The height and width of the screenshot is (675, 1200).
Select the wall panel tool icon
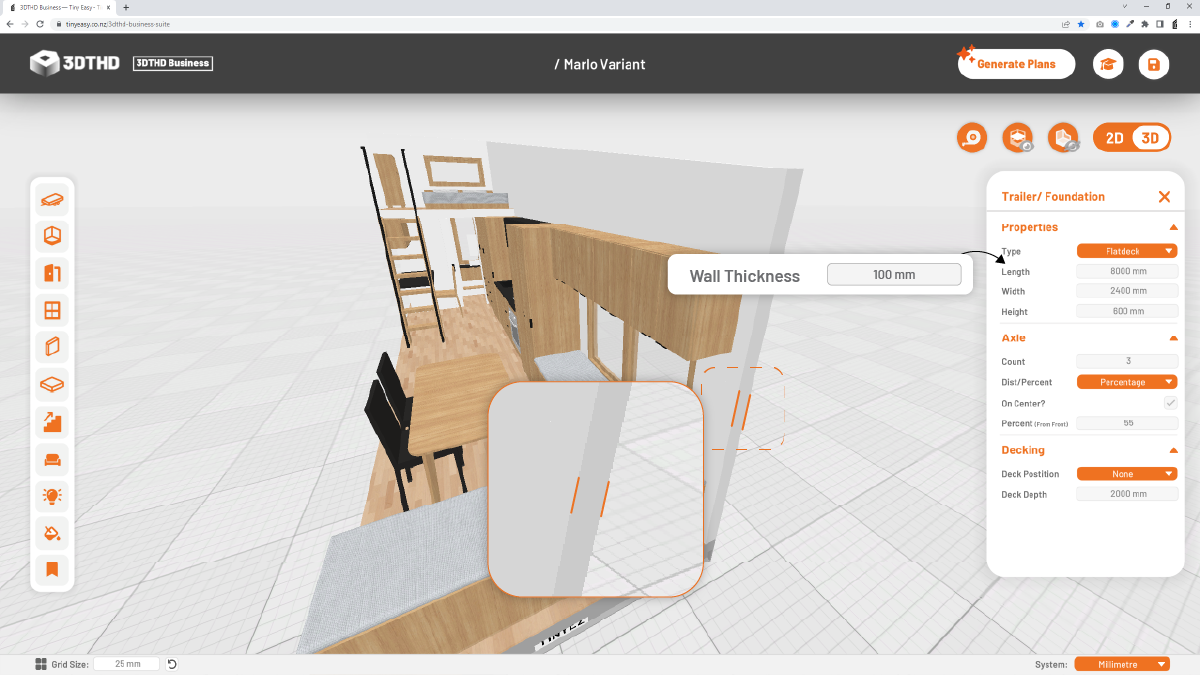pyautogui.click(x=52, y=347)
